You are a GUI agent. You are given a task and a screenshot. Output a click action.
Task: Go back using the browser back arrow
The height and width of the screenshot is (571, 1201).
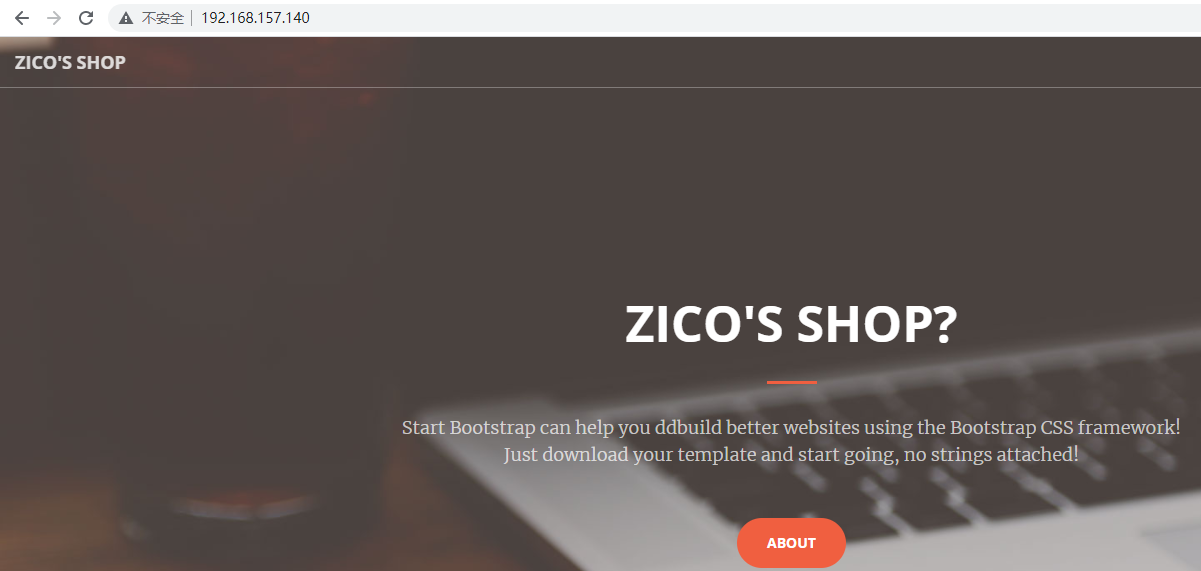point(21,18)
